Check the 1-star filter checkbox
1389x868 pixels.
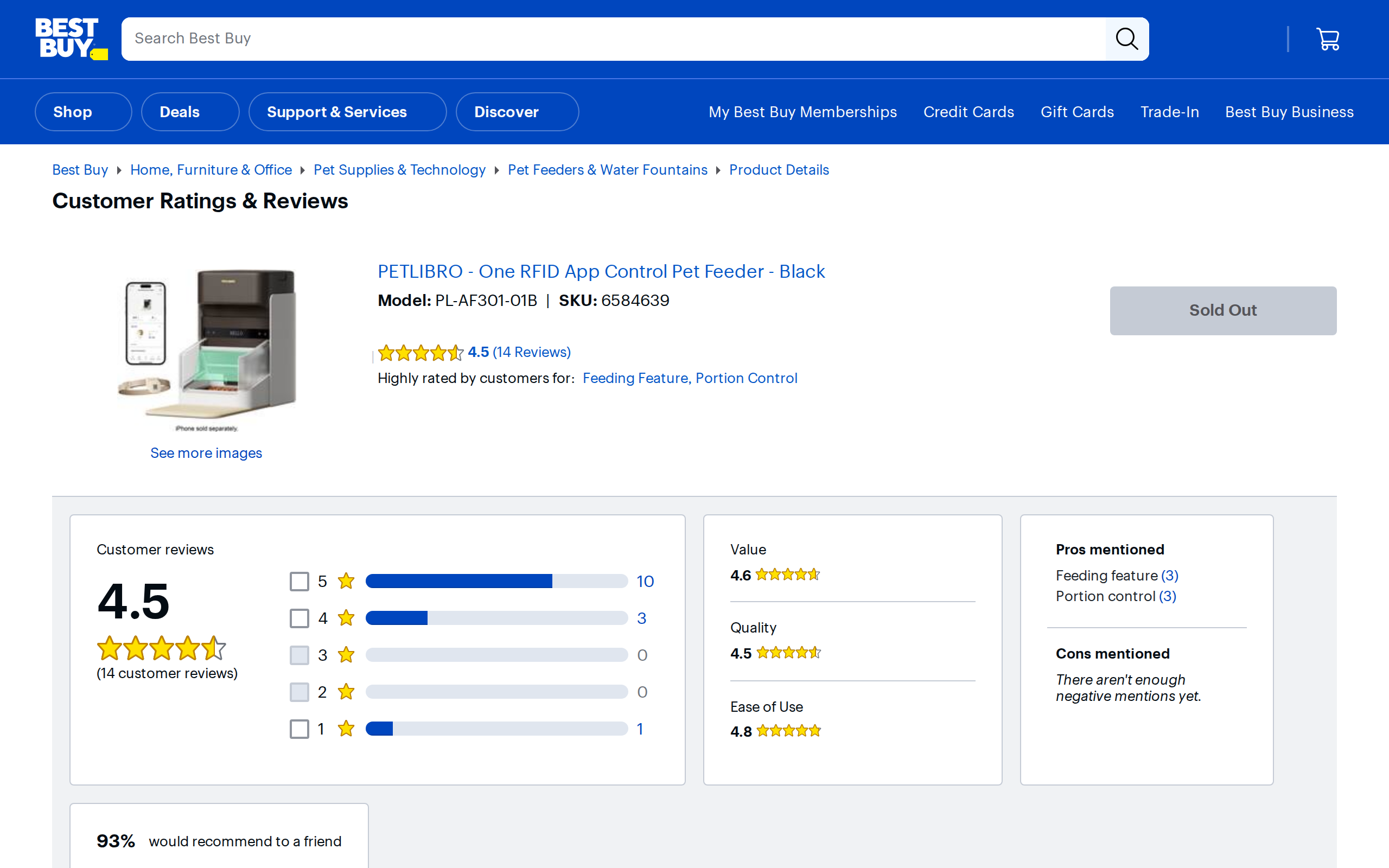pyautogui.click(x=300, y=729)
